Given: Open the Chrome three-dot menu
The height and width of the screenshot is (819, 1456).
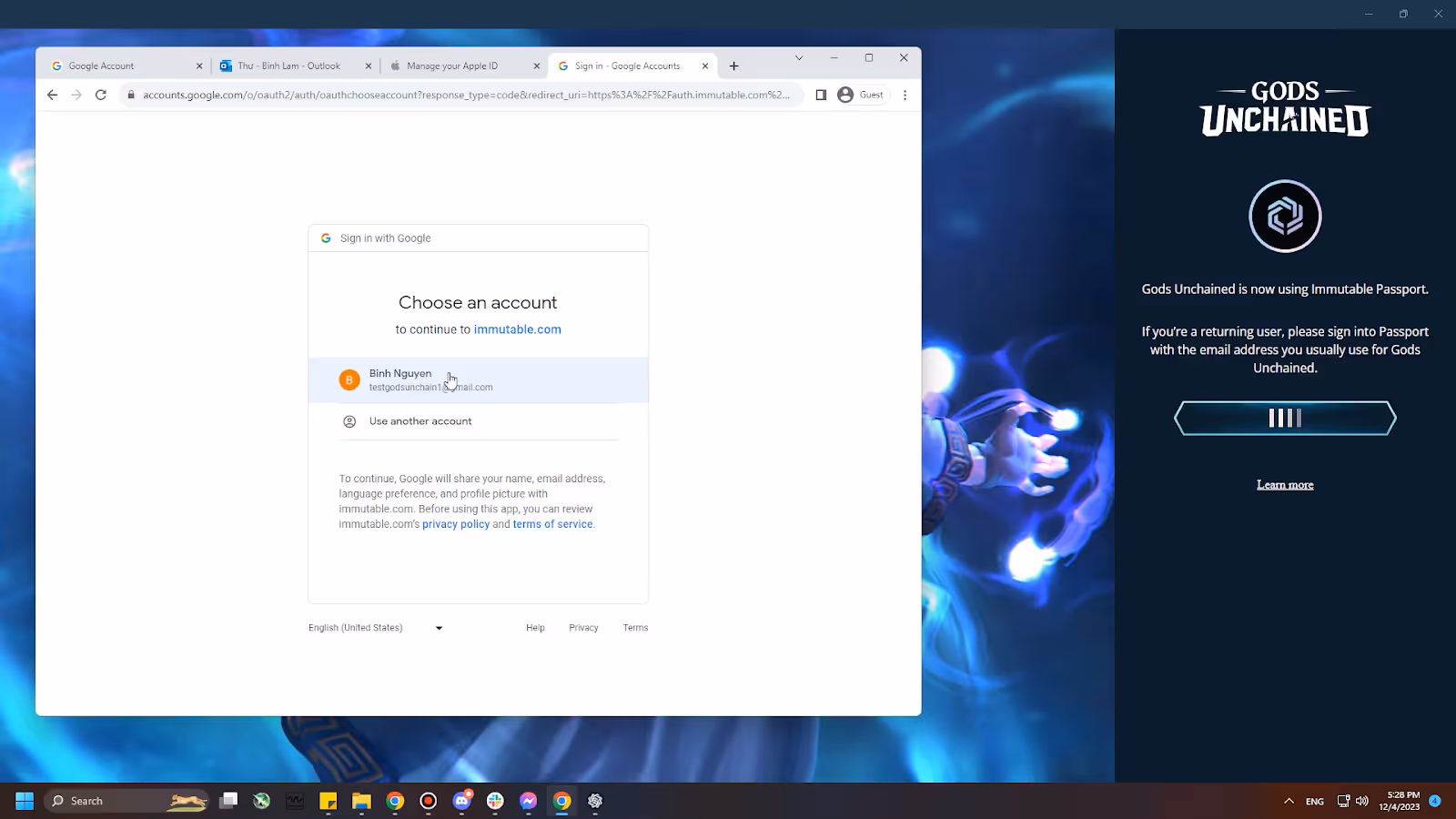Looking at the screenshot, I should click(x=905, y=95).
